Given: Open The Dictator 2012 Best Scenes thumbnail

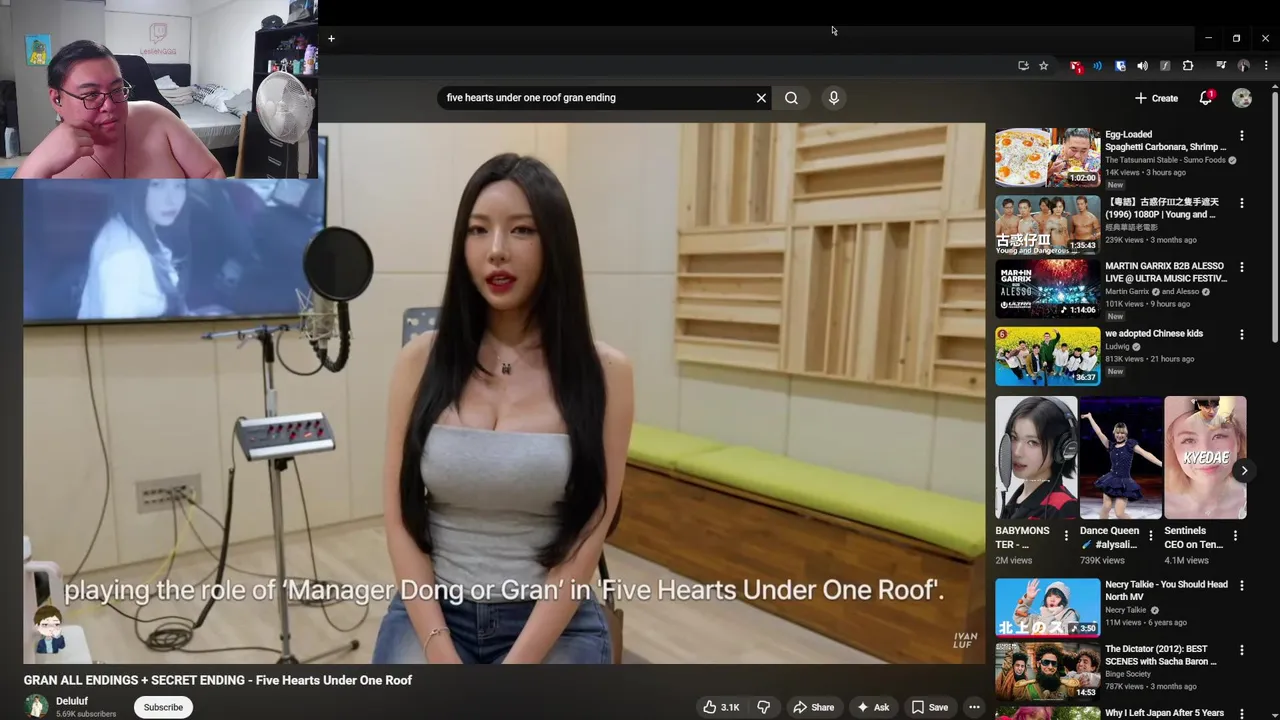Looking at the screenshot, I should [x=1047, y=671].
